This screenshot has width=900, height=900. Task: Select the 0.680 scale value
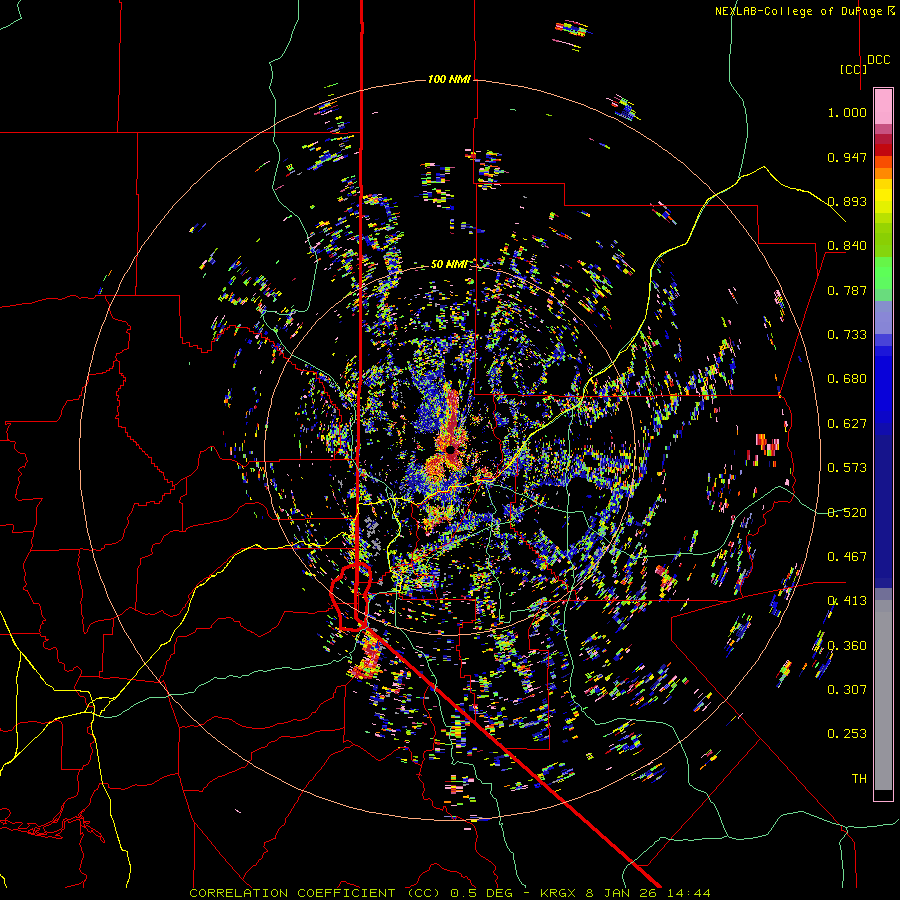(x=847, y=379)
